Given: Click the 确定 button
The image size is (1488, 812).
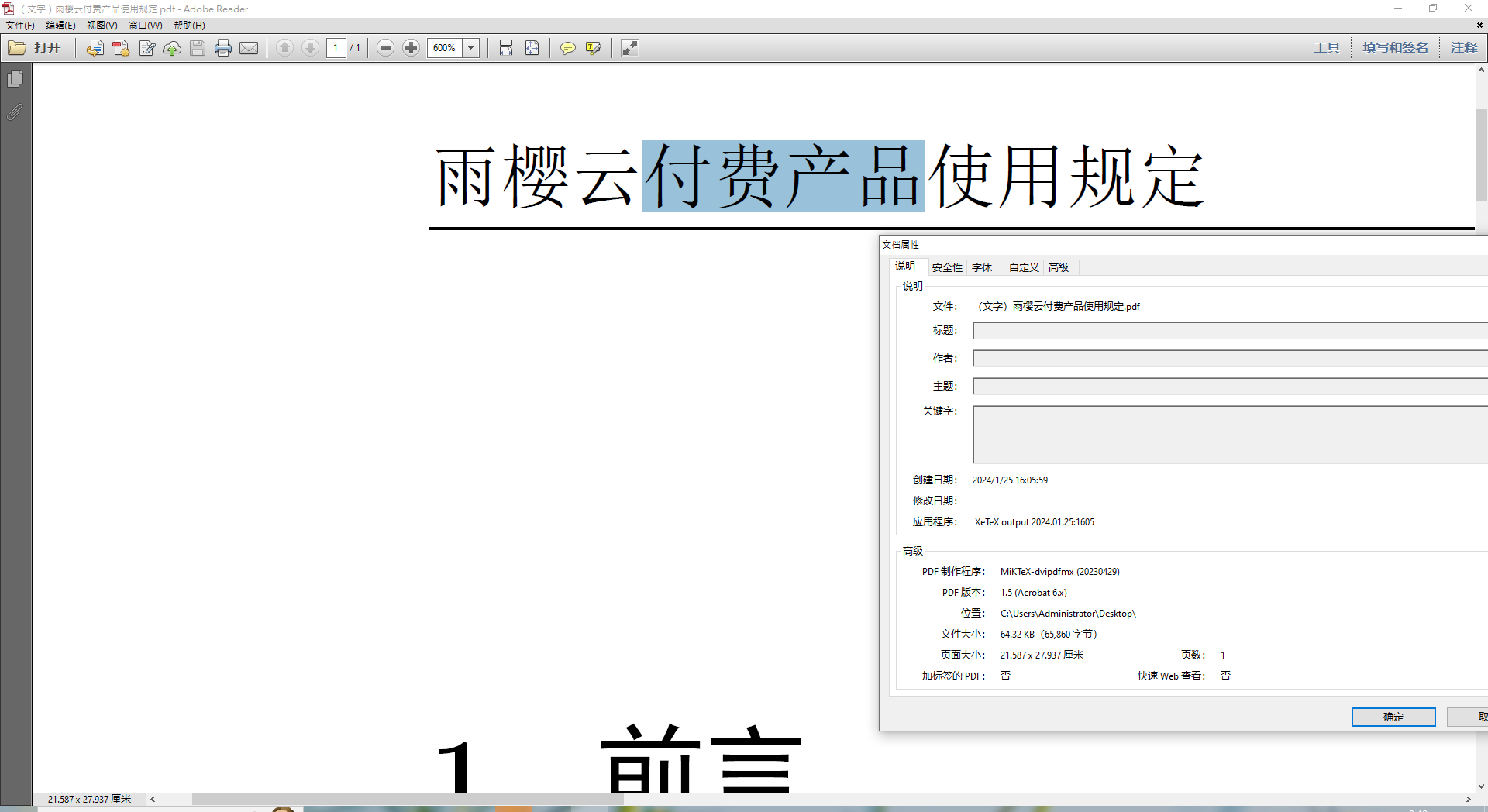Looking at the screenshot, I should (1393, 717).
